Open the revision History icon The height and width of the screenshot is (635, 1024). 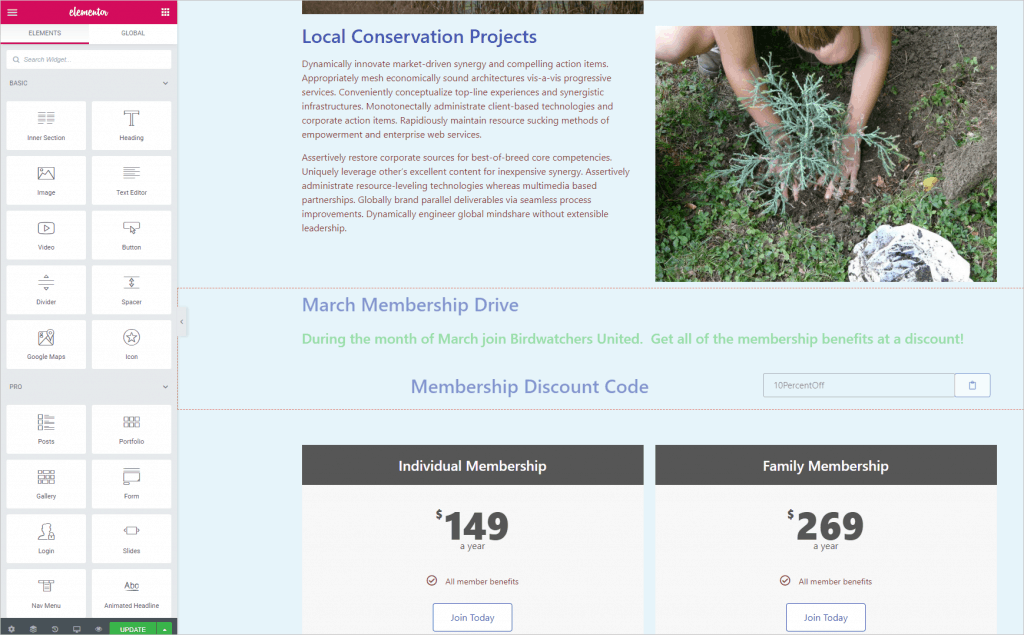pyautogui.click(x=55, y=629)
